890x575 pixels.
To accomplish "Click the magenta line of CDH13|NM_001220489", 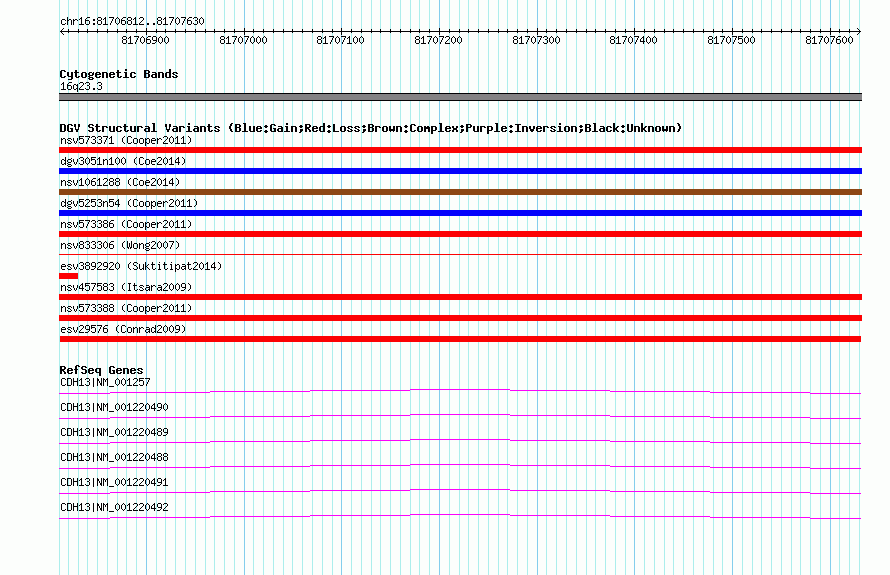I will click(460, 441).
